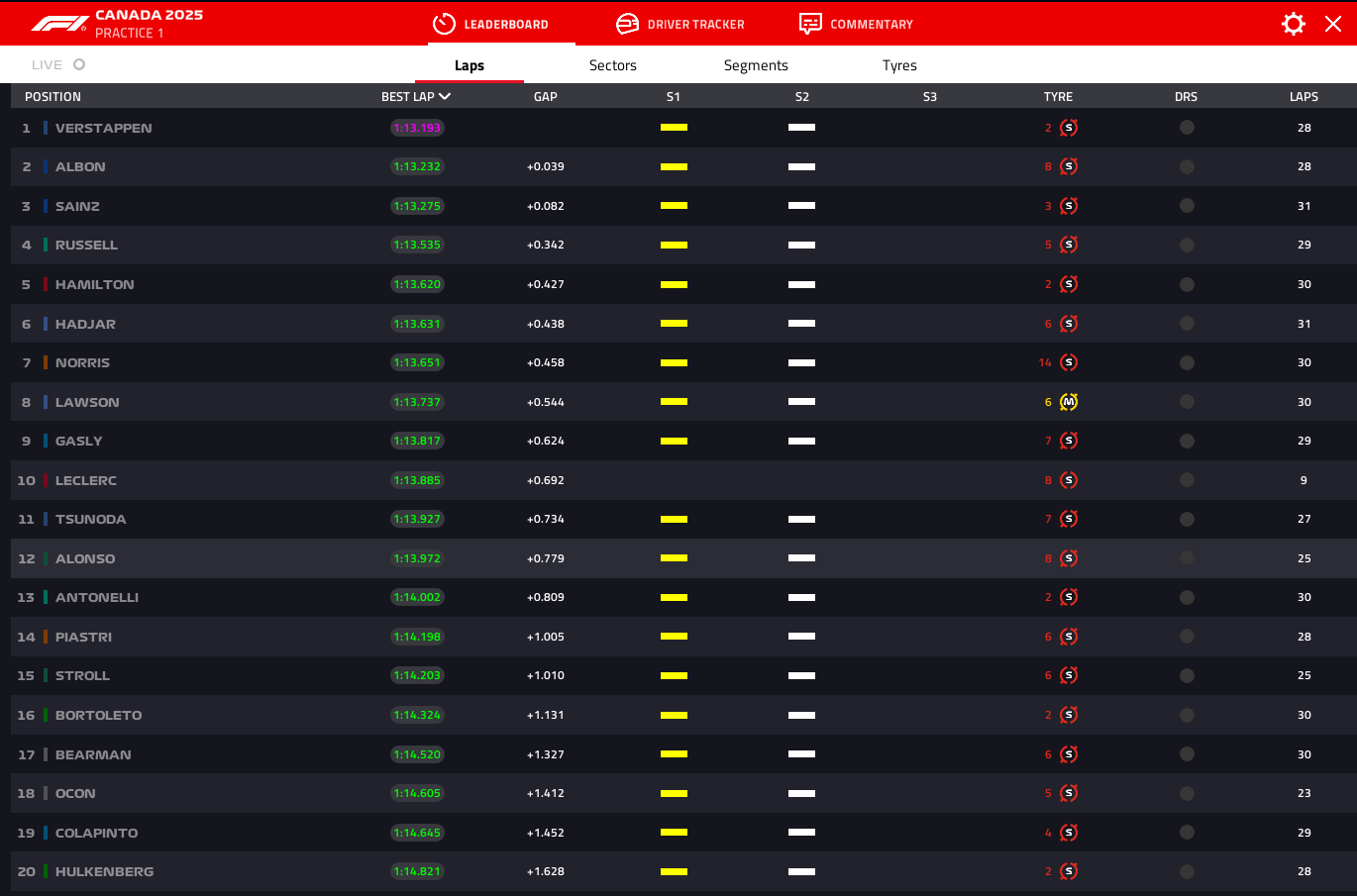Click the CANADA 2025 Practice 1 title
This screenshot has height=896, width=1357.
(x=149, y=24)
